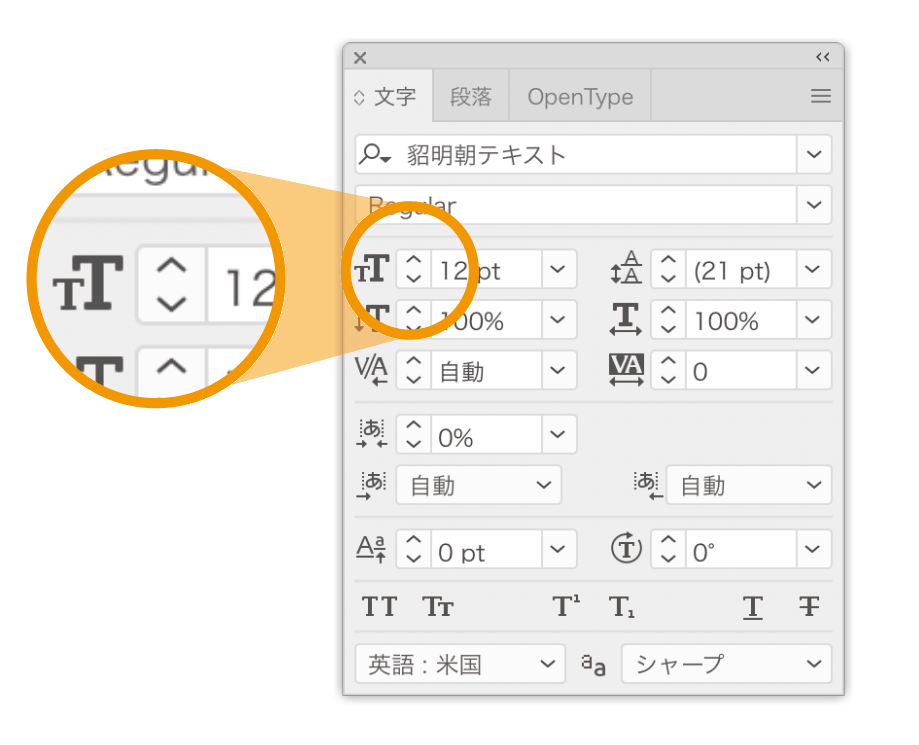Click the kerning 自動 value field

point(486,370)
